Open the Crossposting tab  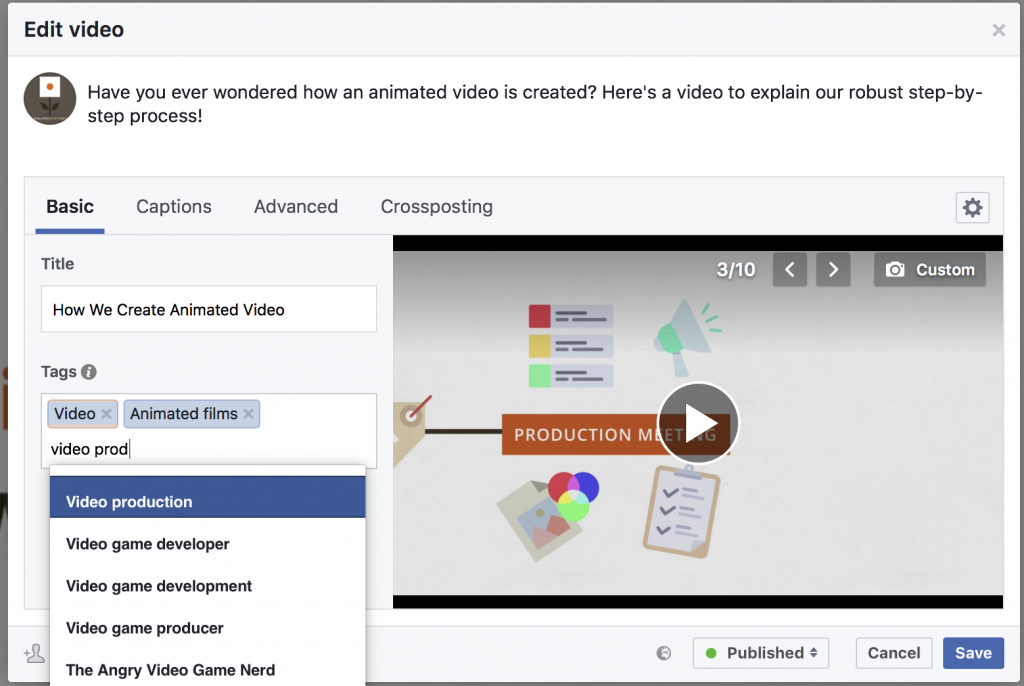pyautogui.click(x=436, y=206)
